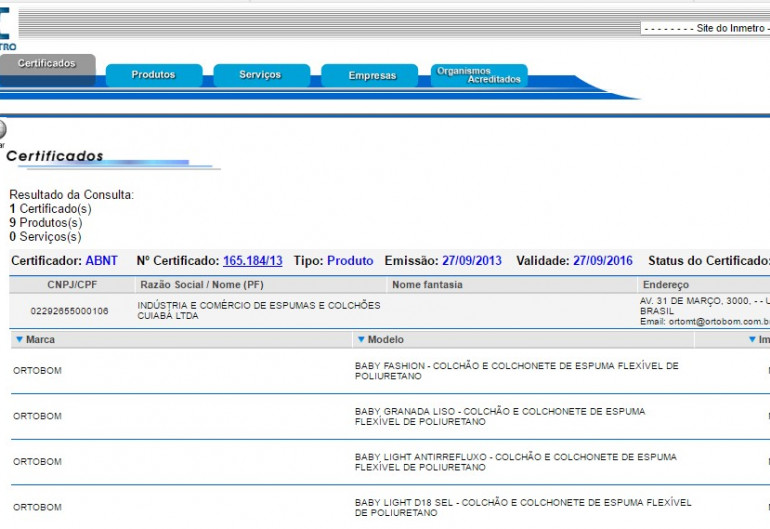
Task: Open the Site do Inmetro dropdown
Action: 705,29
